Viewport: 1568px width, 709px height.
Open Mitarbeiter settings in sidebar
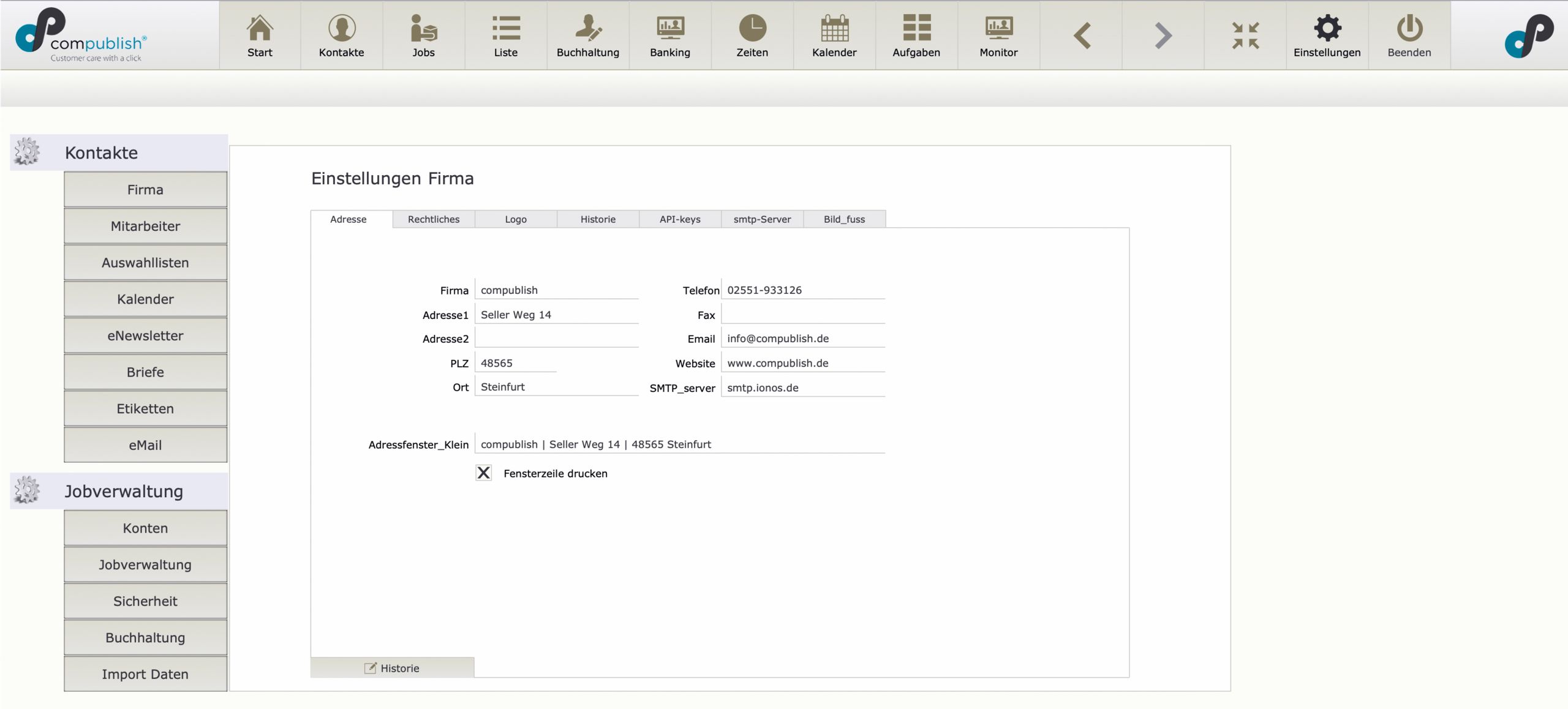pyautogui.click(x=145, y=226)
